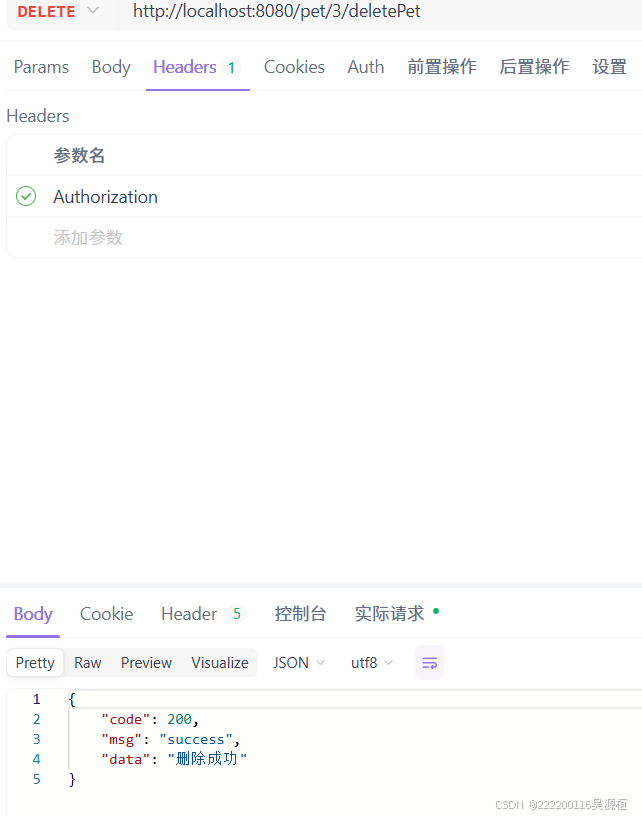This screenshot has width=642, height=816.
Task: Click the Authorization parameter name cell
Action: 105,197
